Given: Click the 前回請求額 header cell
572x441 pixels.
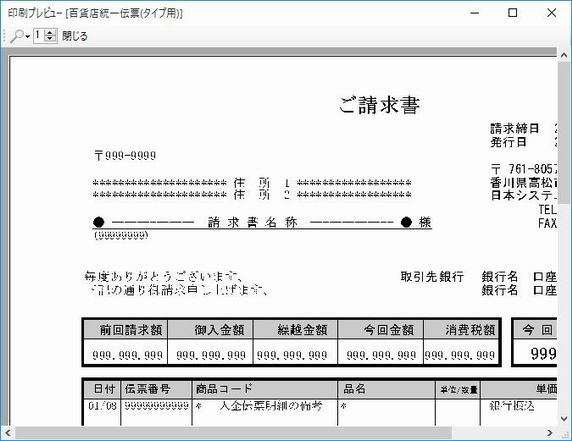Looking at the screenshot, I should click(126, 330).
